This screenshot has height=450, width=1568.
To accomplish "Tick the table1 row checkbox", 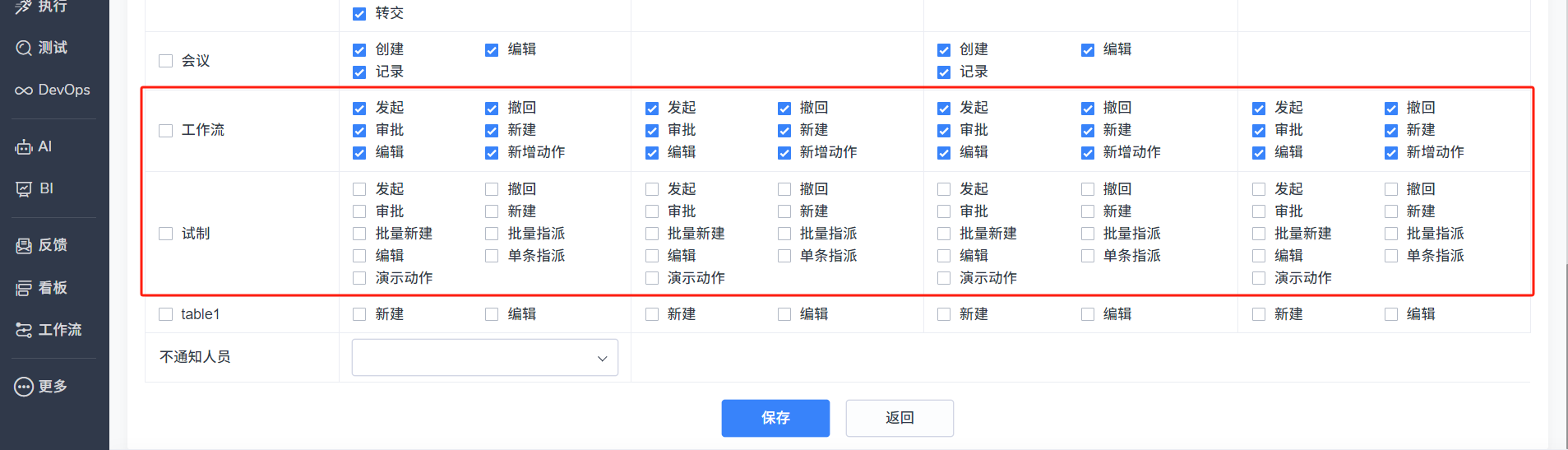I will pyautogui.click(x=166, y=314).
